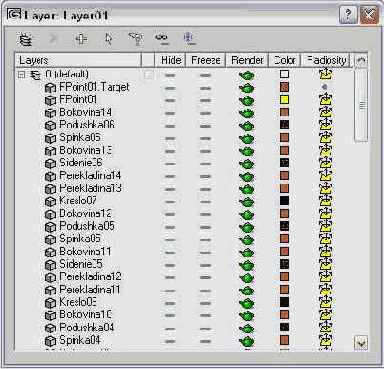Click the Render teapot in Perekladina13 row
384x369 pixels.
click(247, 189)
